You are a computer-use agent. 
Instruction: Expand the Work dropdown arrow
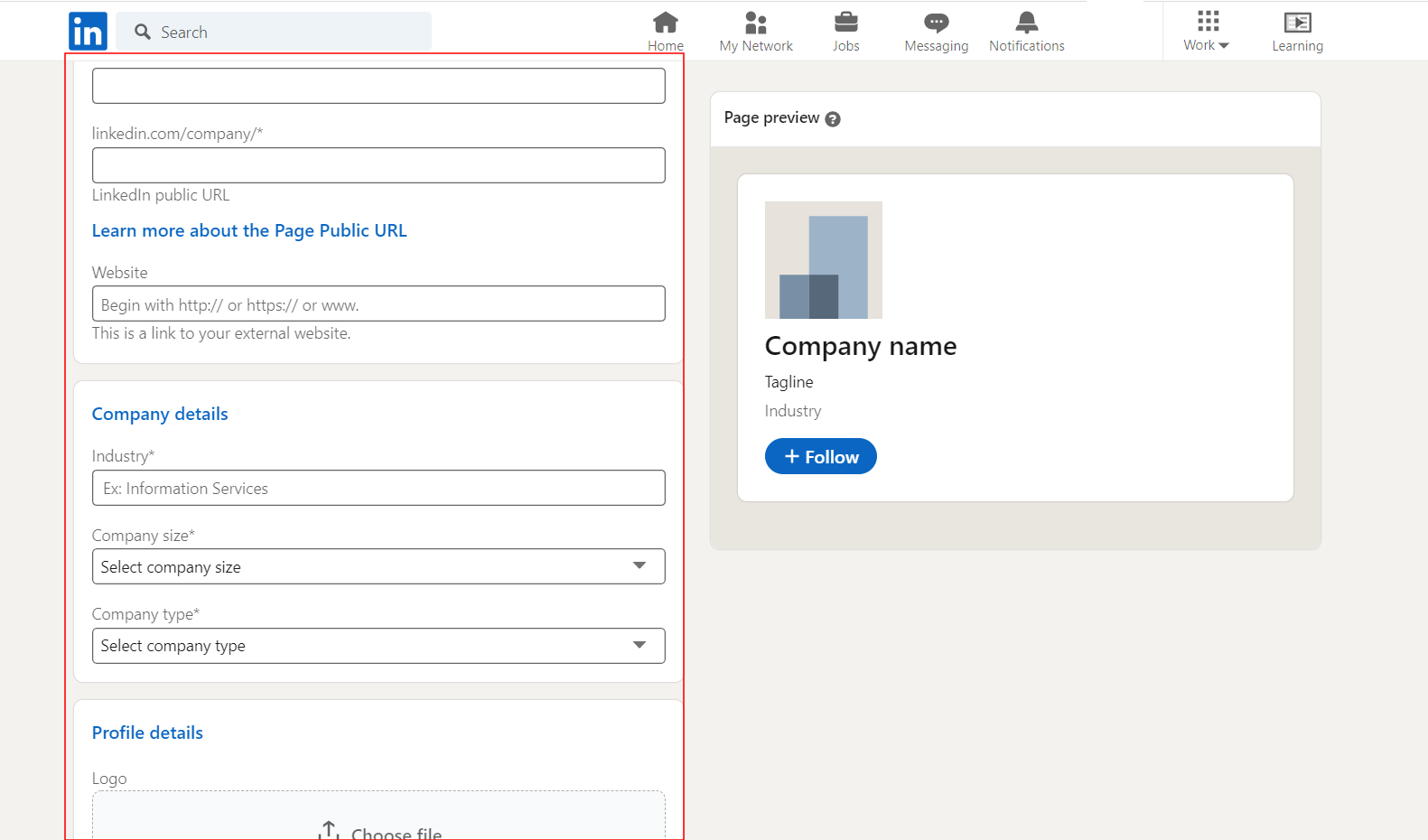(x=1224, y=46)
